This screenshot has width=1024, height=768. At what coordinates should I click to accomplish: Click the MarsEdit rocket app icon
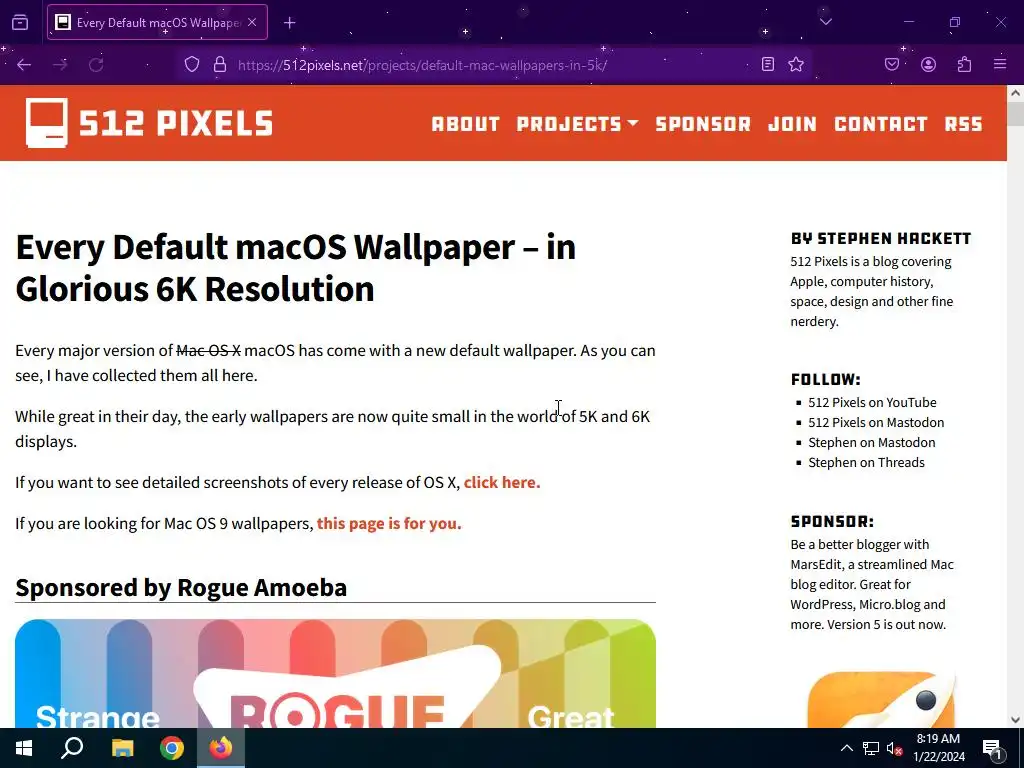880,699
